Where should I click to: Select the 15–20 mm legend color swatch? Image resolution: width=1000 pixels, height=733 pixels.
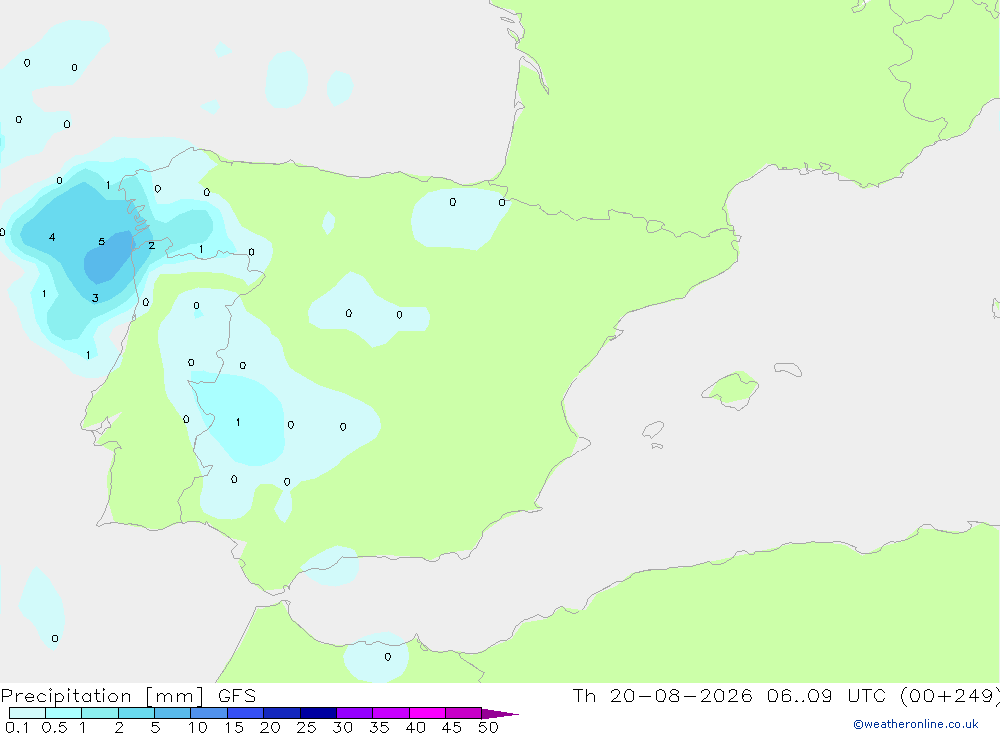[246, 713]
